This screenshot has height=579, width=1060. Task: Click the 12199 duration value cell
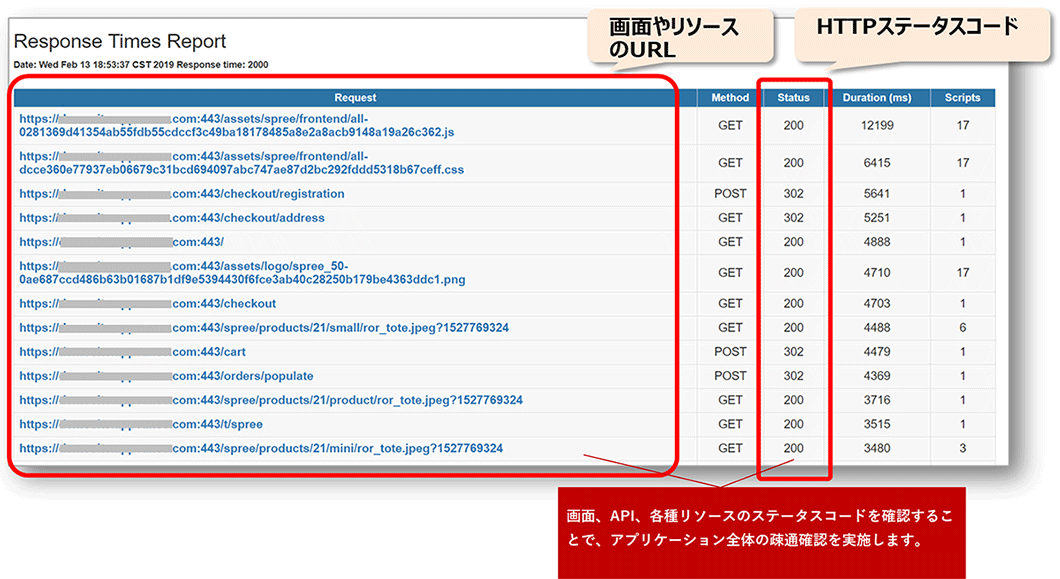coord(878,126)
